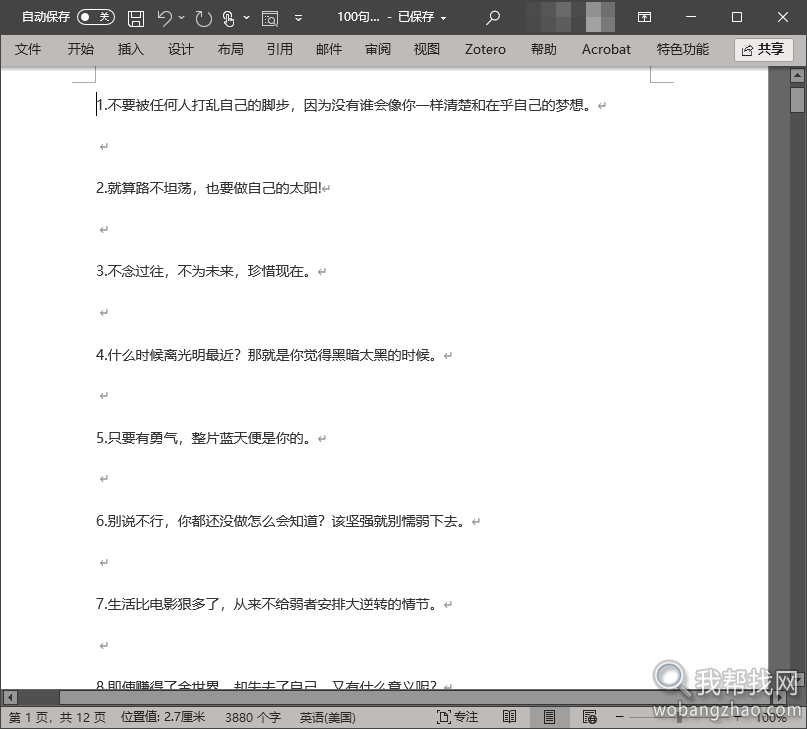Open the Undo history dropdown arrow

tap(182, 18)
